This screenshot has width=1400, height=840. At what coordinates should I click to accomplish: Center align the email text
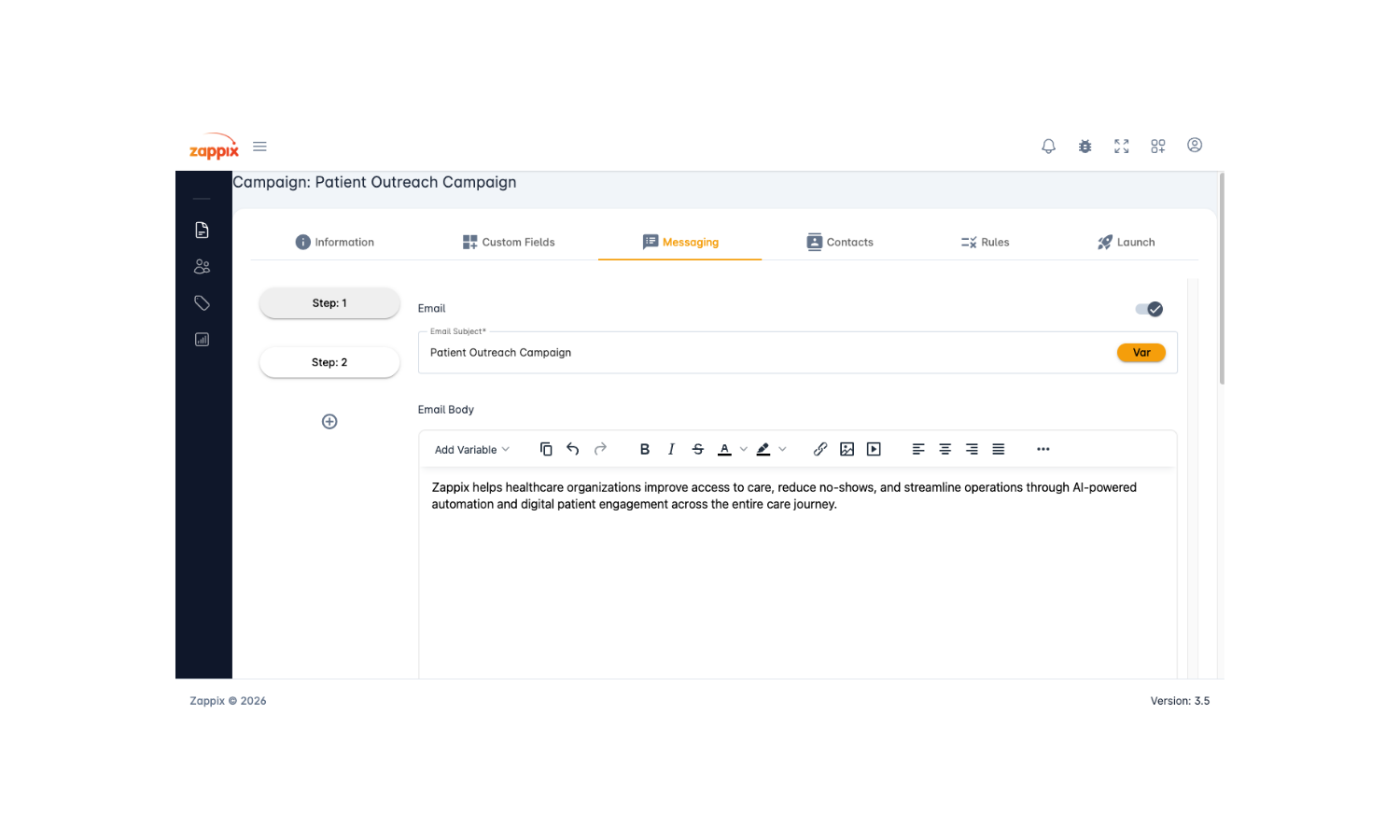point(945,449)
